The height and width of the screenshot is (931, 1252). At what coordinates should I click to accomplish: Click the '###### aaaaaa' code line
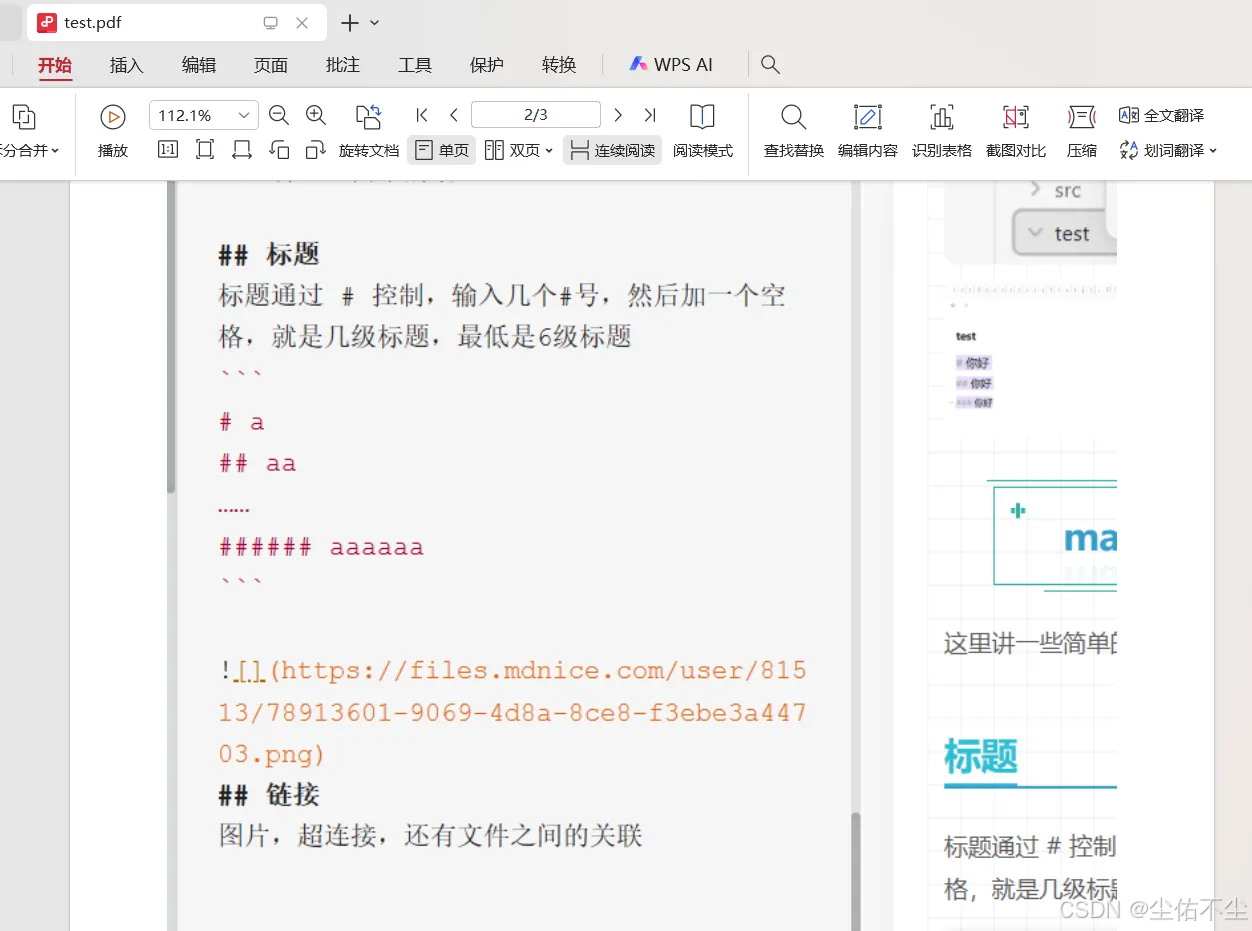pyautogui.click(x=321, y=547)
